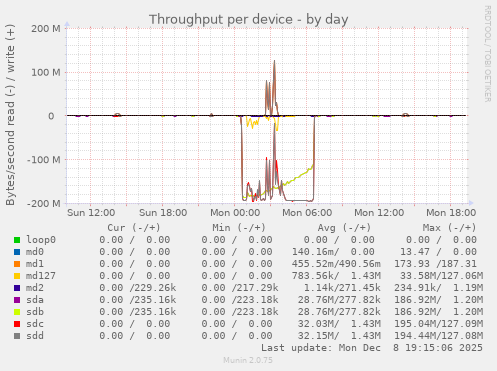Click the 'Last update' timestamp text
Image resolution: width=497 pixels, height=371 pixels.
click(x=372, y=348)
